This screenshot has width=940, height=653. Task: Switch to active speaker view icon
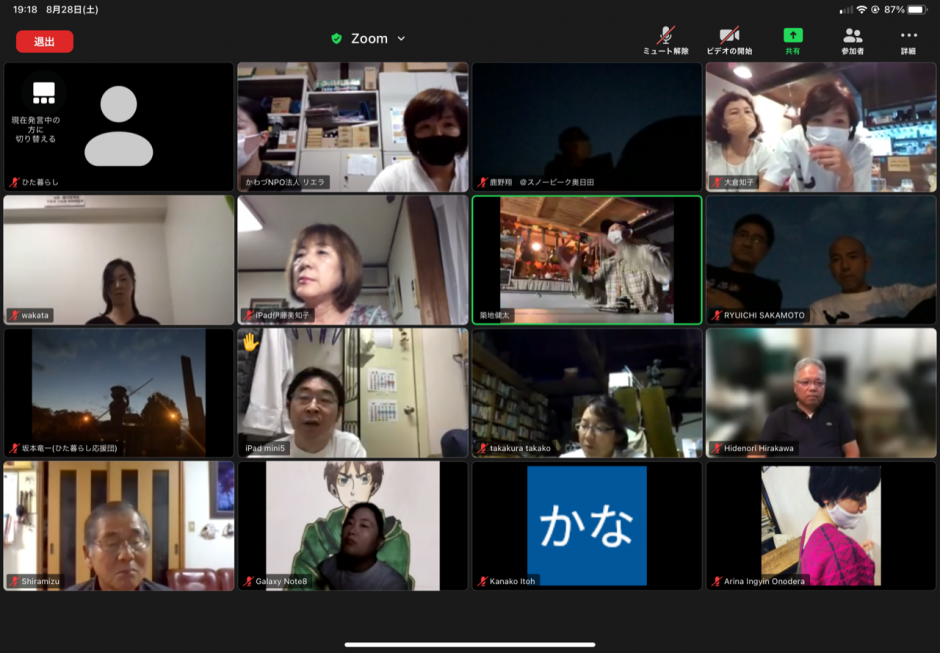(43, 93)
